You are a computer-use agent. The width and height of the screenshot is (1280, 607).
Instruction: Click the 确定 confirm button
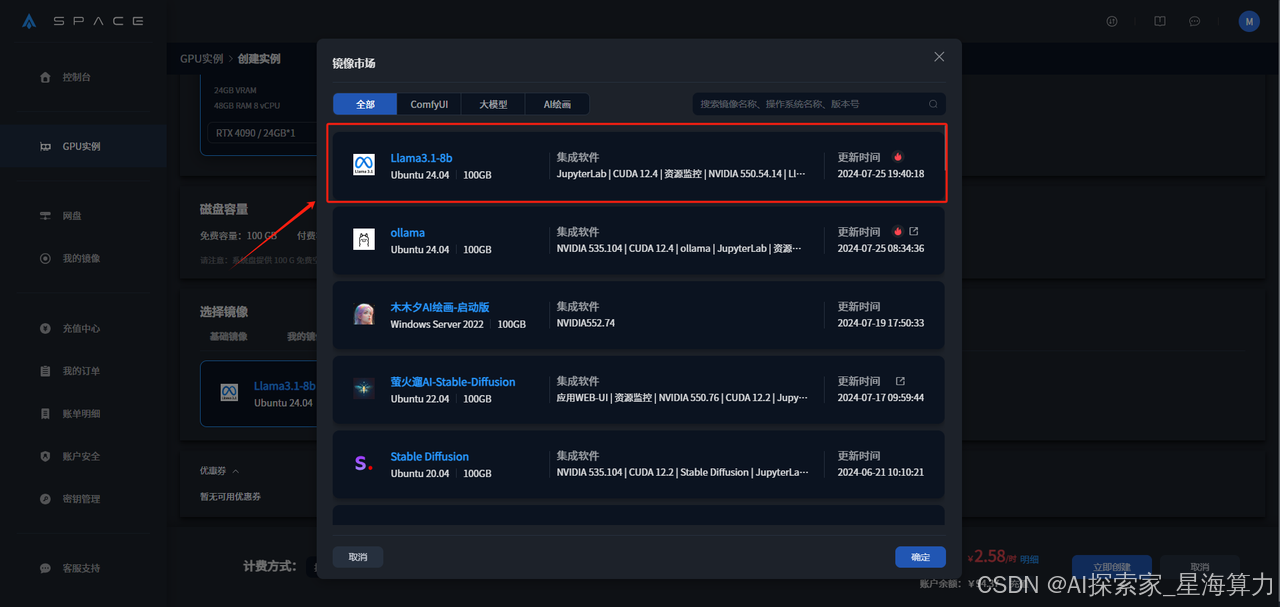[x=921, y=557]
